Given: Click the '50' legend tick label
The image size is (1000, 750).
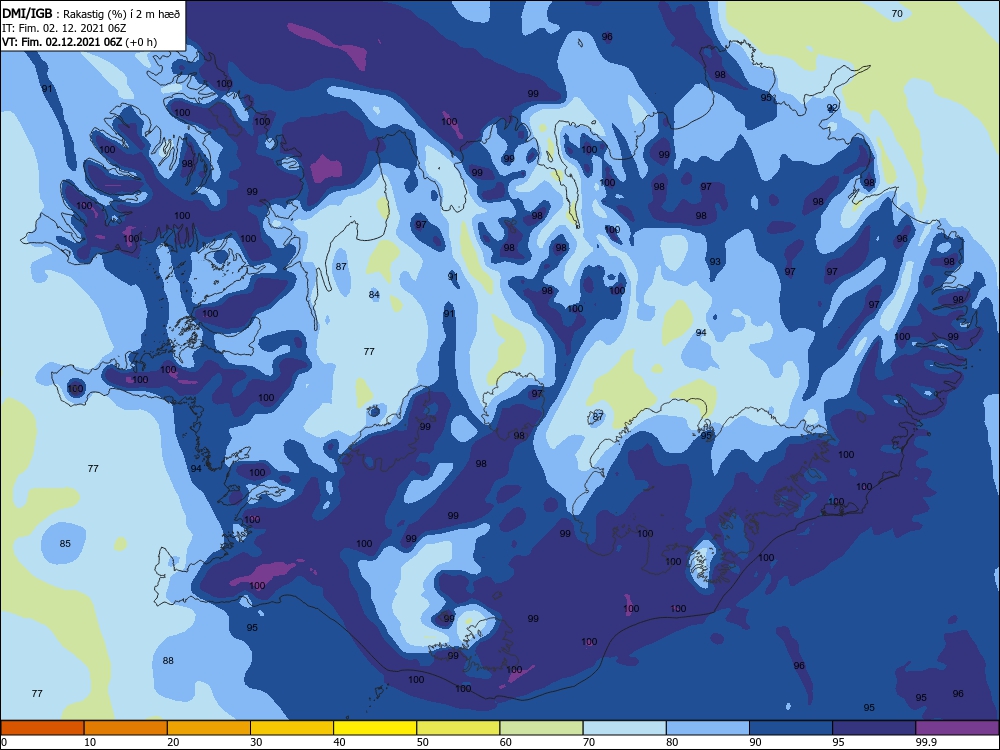Looking at the screenshot, I should pos(422,742).
